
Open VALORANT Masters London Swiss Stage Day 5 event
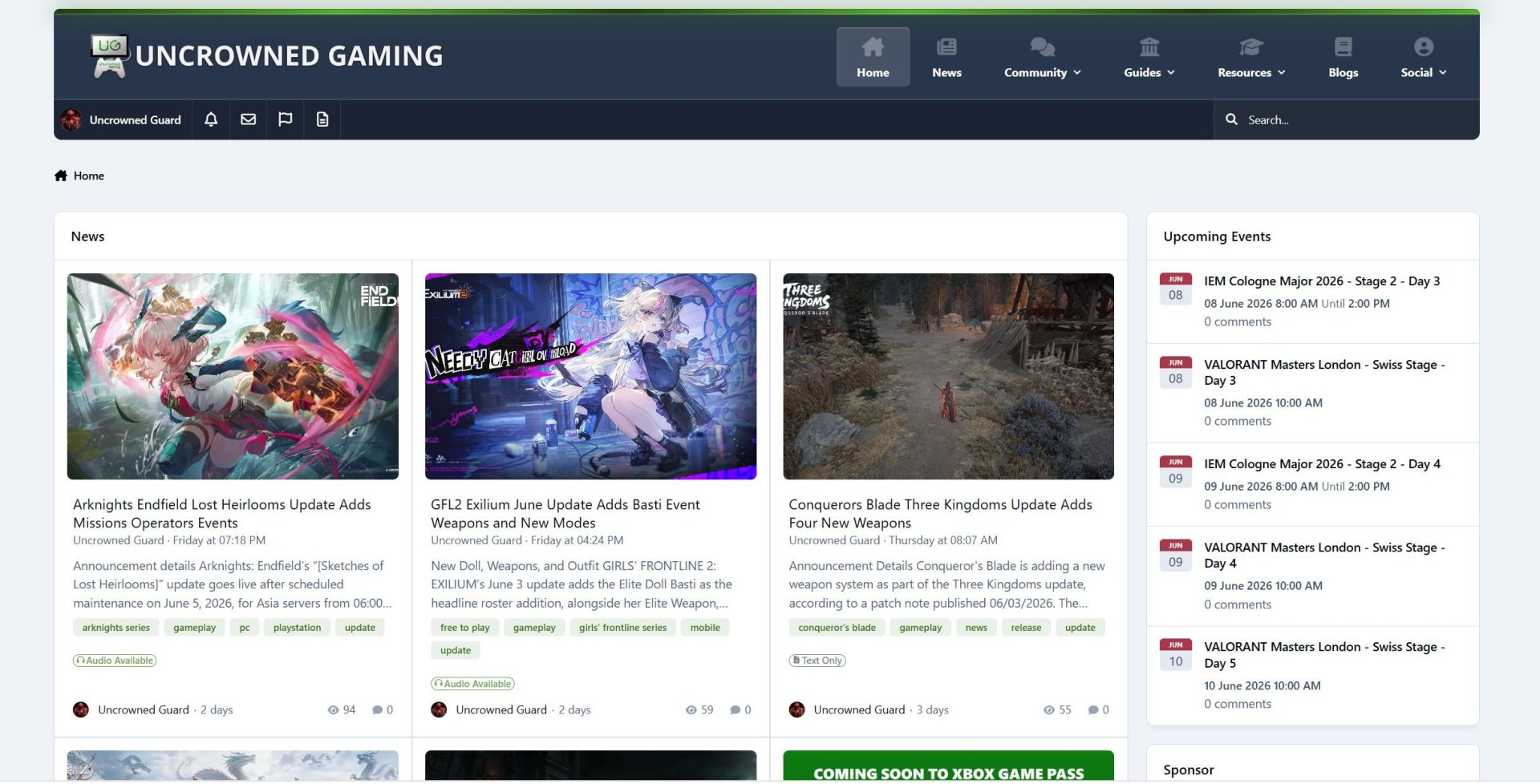tap(1324, 656)
